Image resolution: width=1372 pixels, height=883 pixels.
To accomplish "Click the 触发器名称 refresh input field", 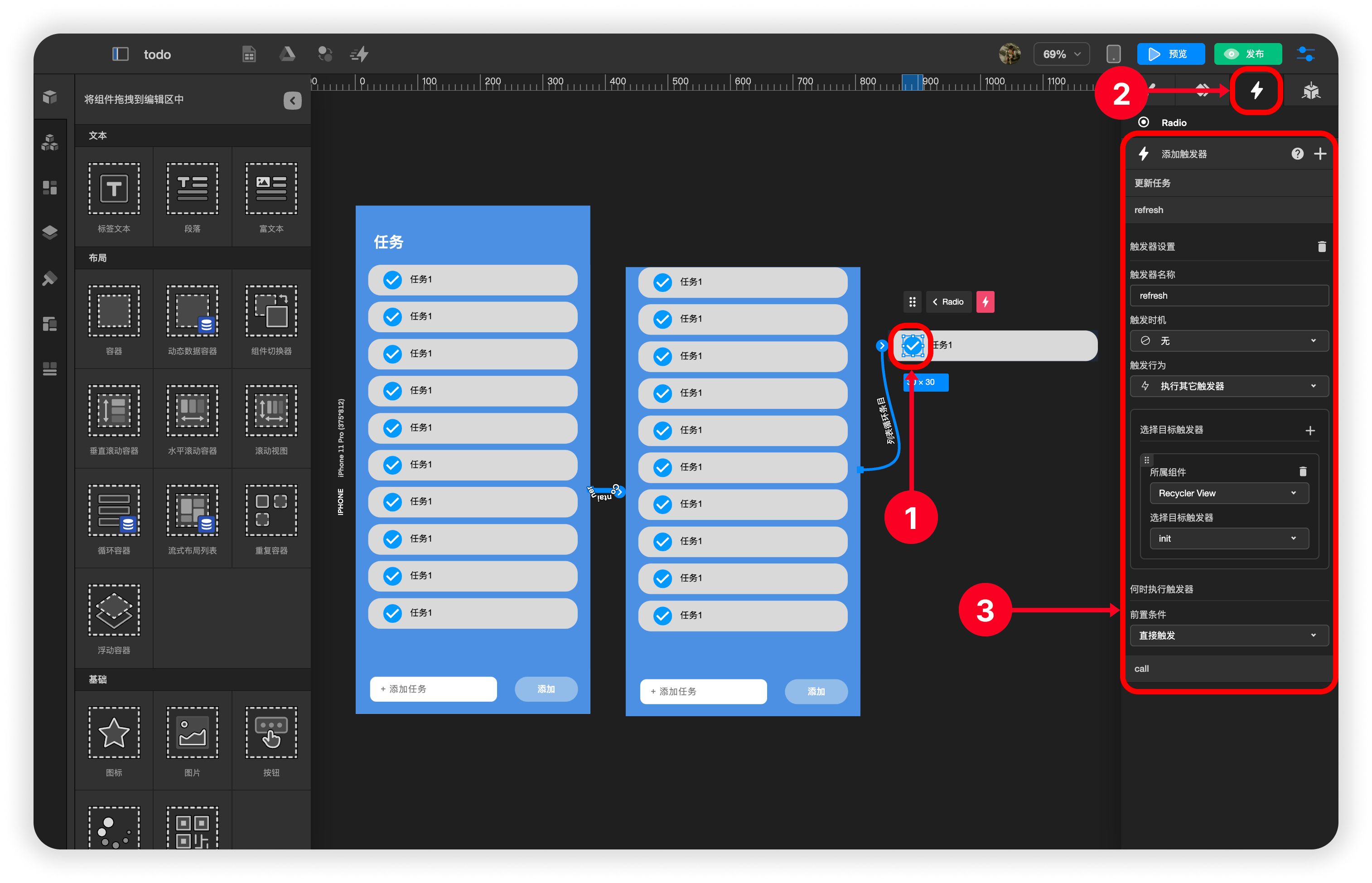I will click(1229, 296).
